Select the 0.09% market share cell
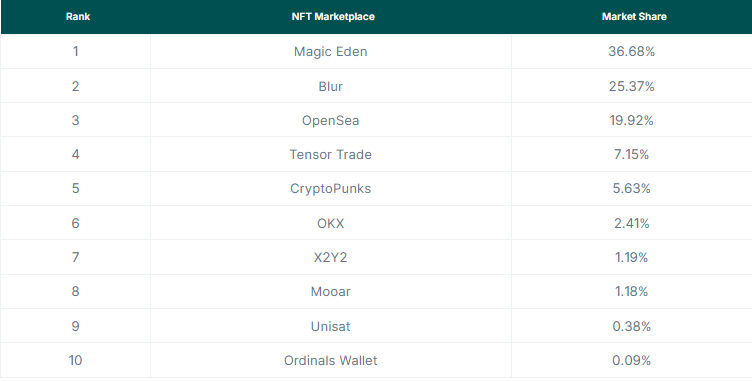752x381 pixels. click(631, 360)
